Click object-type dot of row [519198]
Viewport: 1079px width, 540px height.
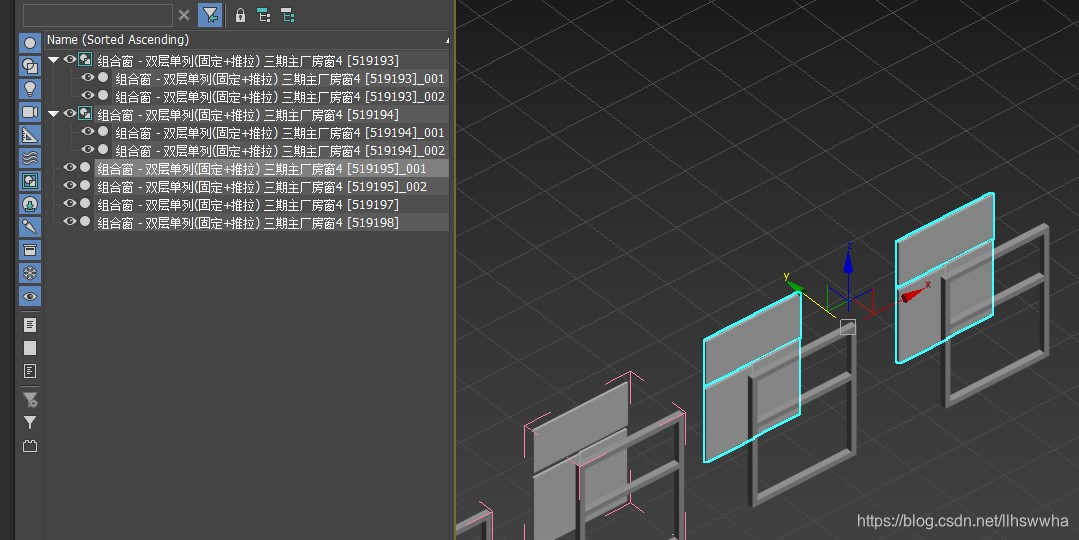tap(85, 221)
